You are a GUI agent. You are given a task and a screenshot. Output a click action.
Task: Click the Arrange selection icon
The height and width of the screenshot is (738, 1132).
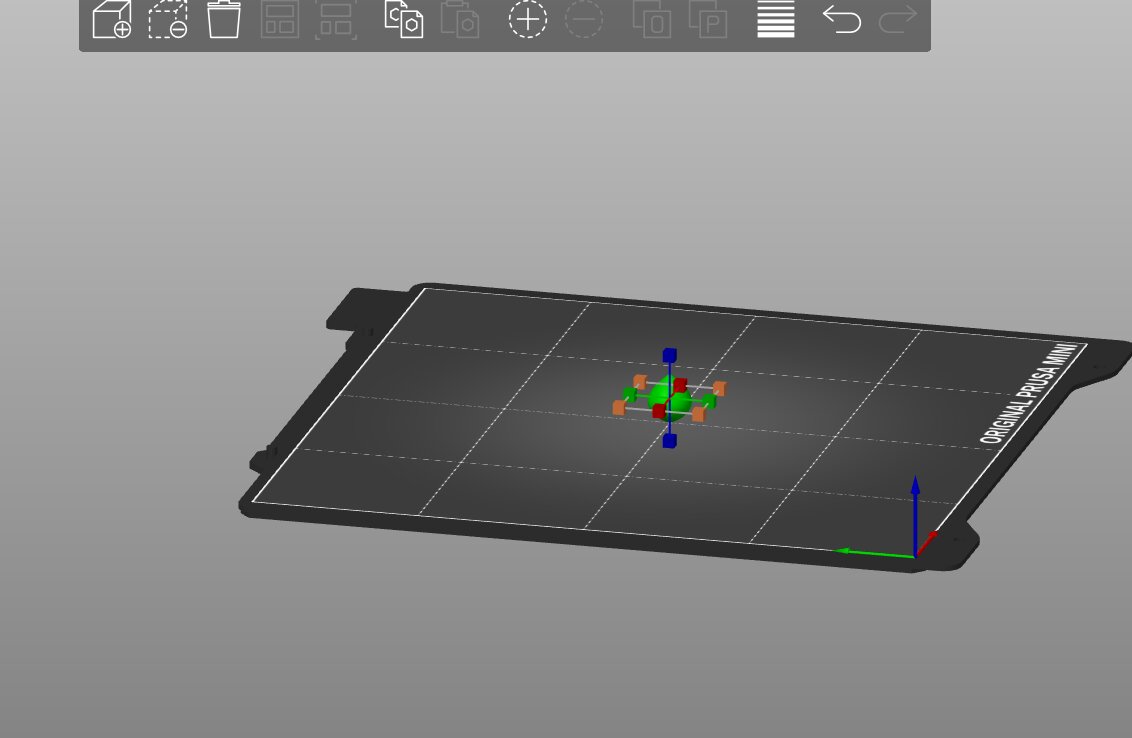coord(336,19)
